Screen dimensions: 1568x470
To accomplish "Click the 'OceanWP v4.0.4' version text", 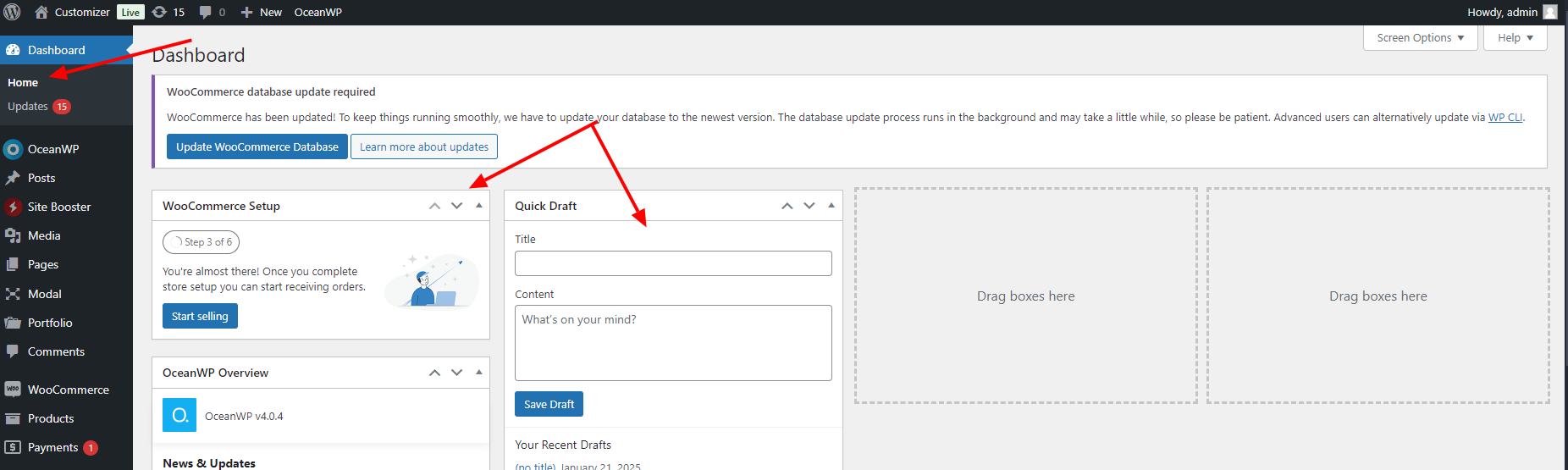I will pyautogui.click(x=244, y=417).
